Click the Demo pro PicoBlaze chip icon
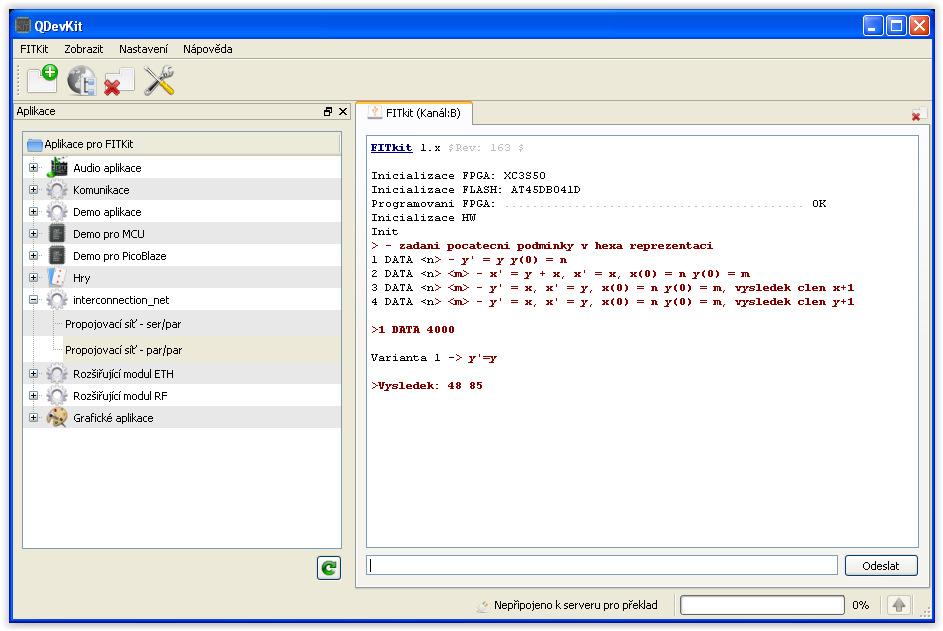 click(x=57, y=256)
